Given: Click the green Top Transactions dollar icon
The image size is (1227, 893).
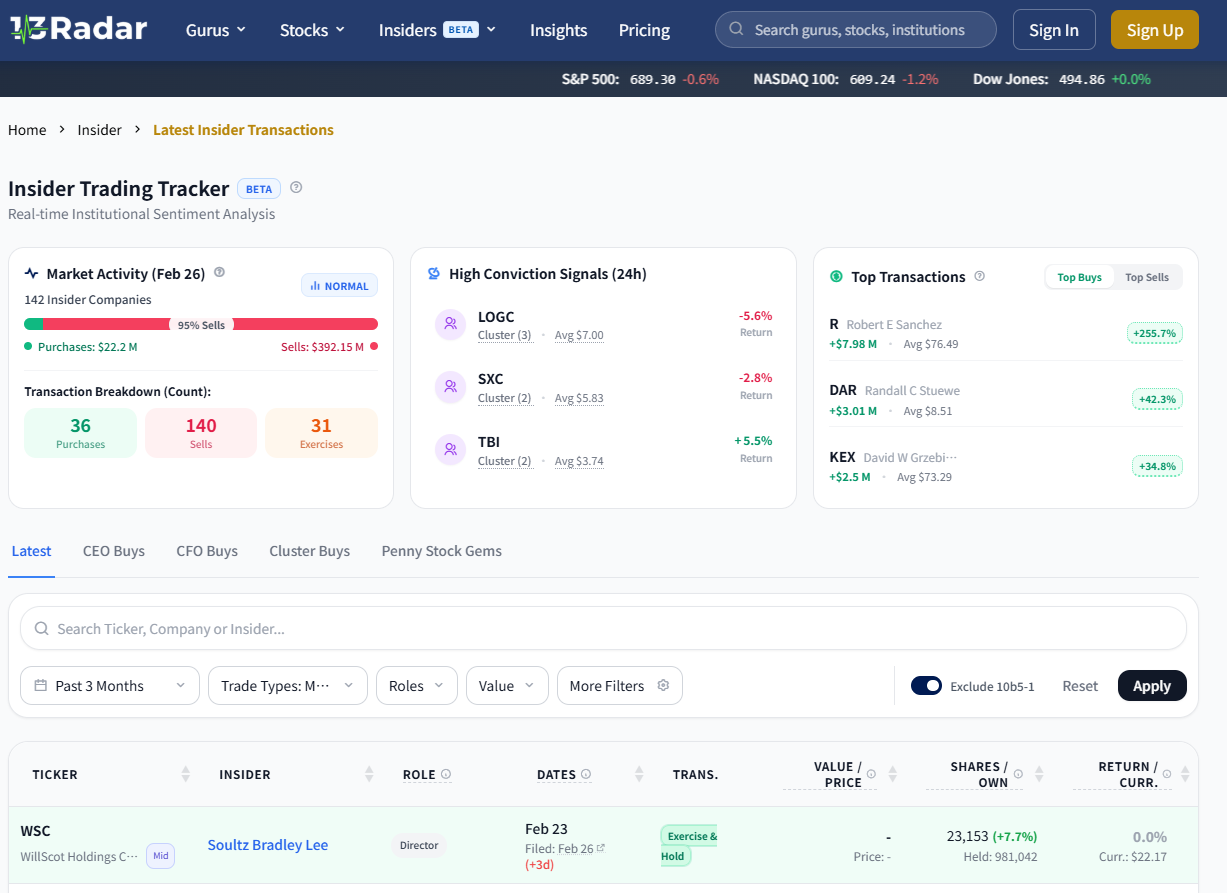Looking at the screenshot, I should pos(837,277).
